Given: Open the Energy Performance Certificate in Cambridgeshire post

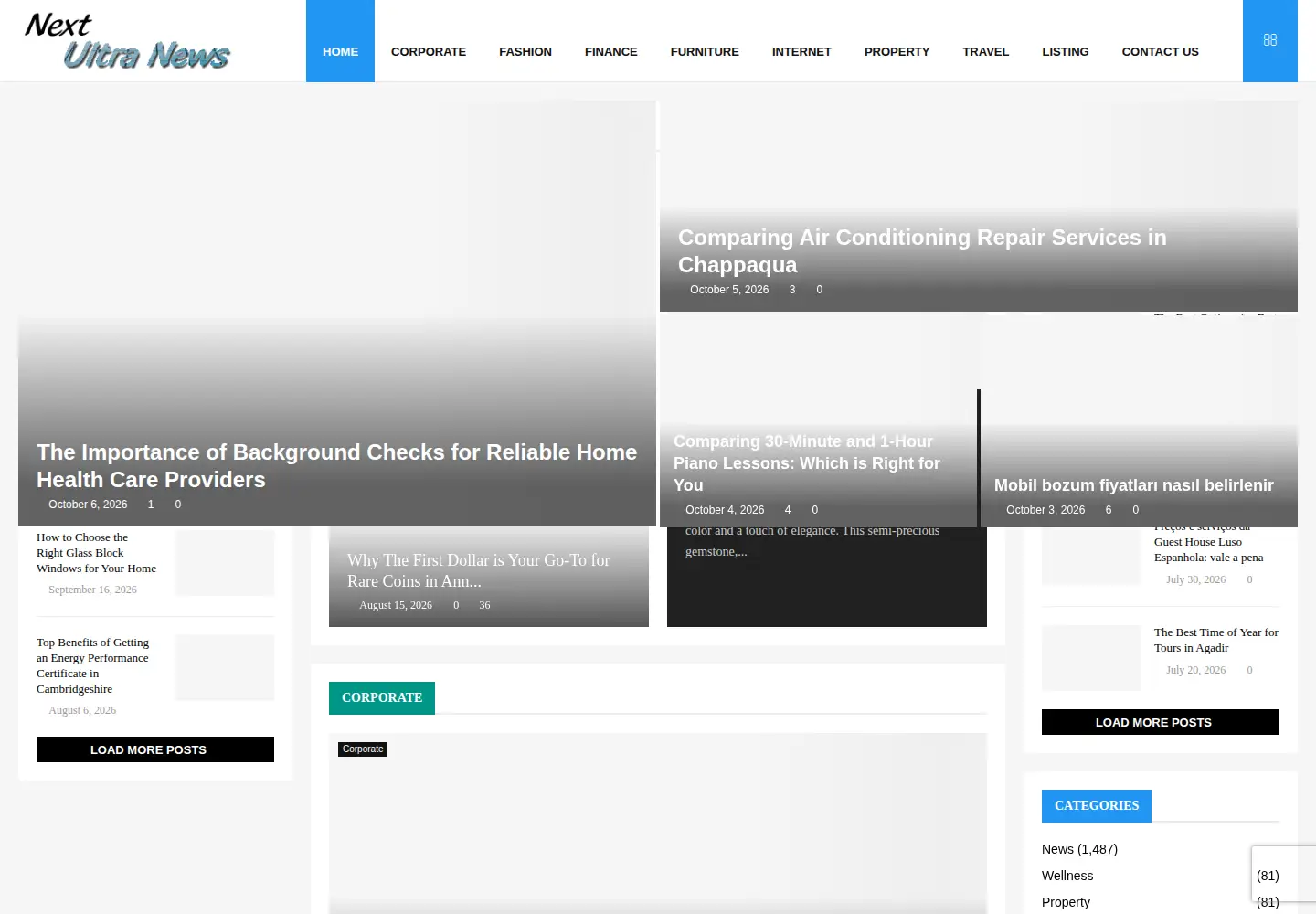Looking at the screenshot, I should [x=92, y=665].
